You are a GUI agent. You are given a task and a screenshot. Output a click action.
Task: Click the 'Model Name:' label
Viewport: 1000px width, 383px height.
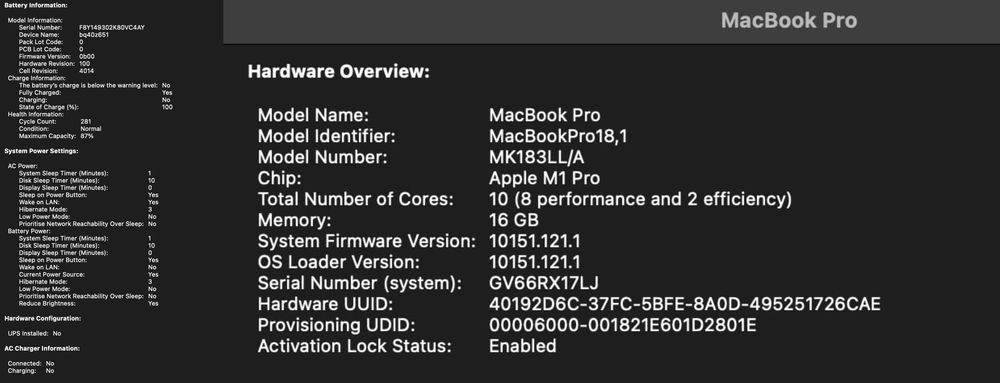click(314, 115)
